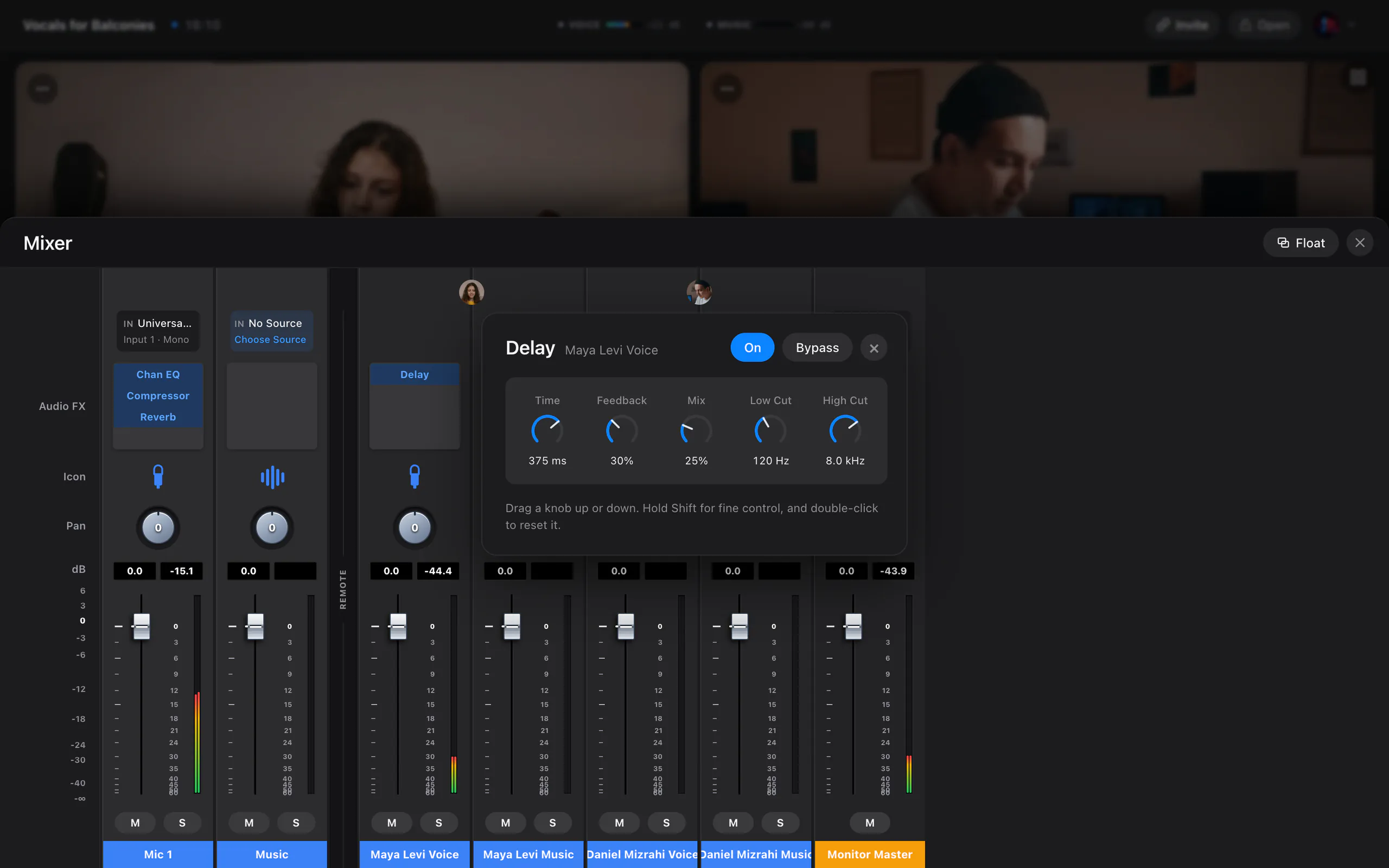The height and width of the screenshot is (868, 1389).
Task: Turn the Delay effect On
Action: point(752,347)
